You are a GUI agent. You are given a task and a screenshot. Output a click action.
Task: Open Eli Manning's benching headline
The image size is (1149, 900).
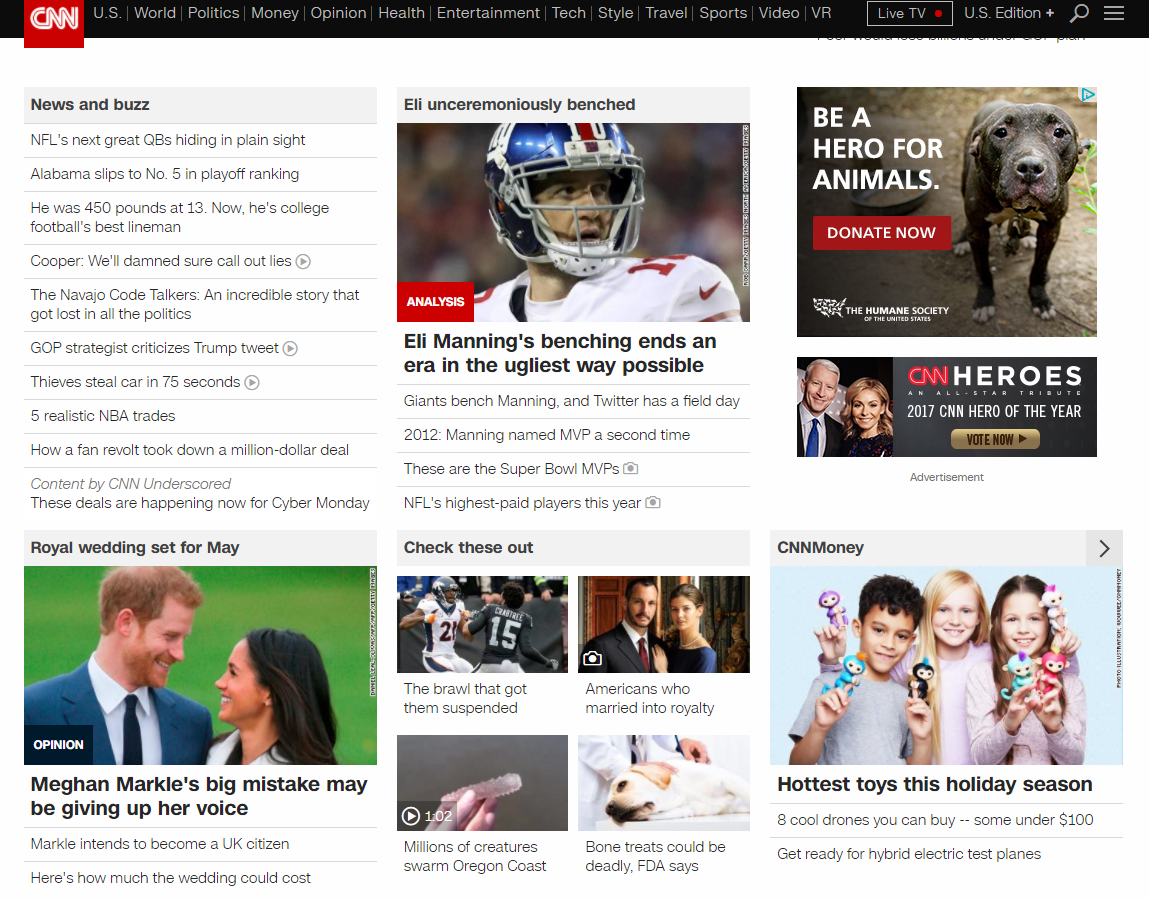[x=560, y=353]
